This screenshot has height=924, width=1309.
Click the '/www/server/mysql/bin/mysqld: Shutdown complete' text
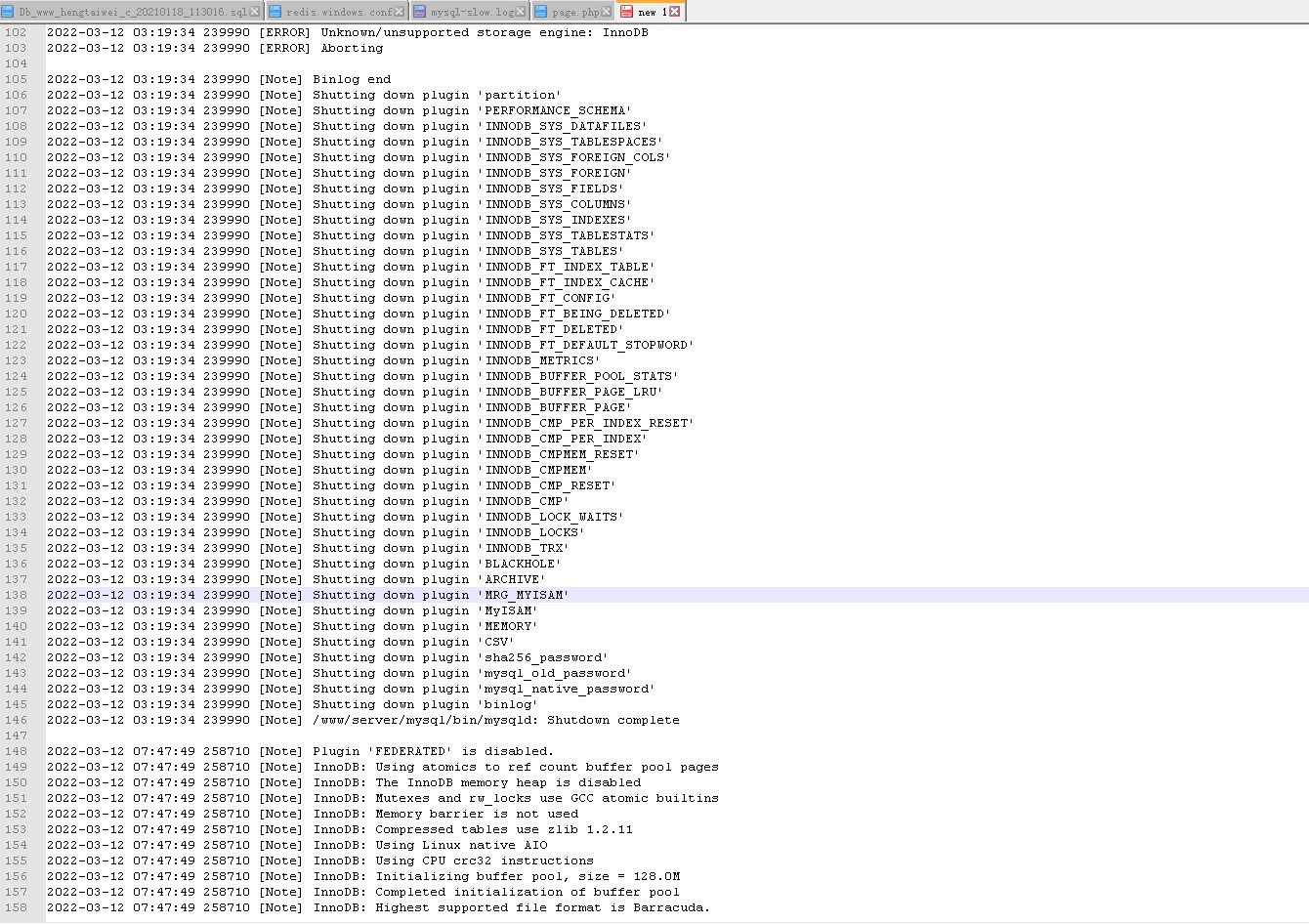(496, 720)
